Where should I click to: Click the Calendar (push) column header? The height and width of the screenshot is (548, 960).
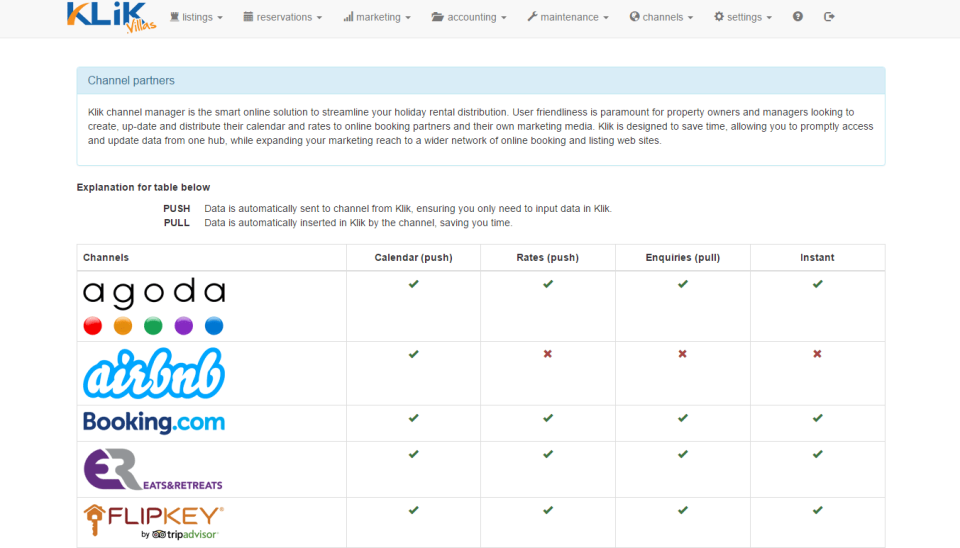coord(414,257)
